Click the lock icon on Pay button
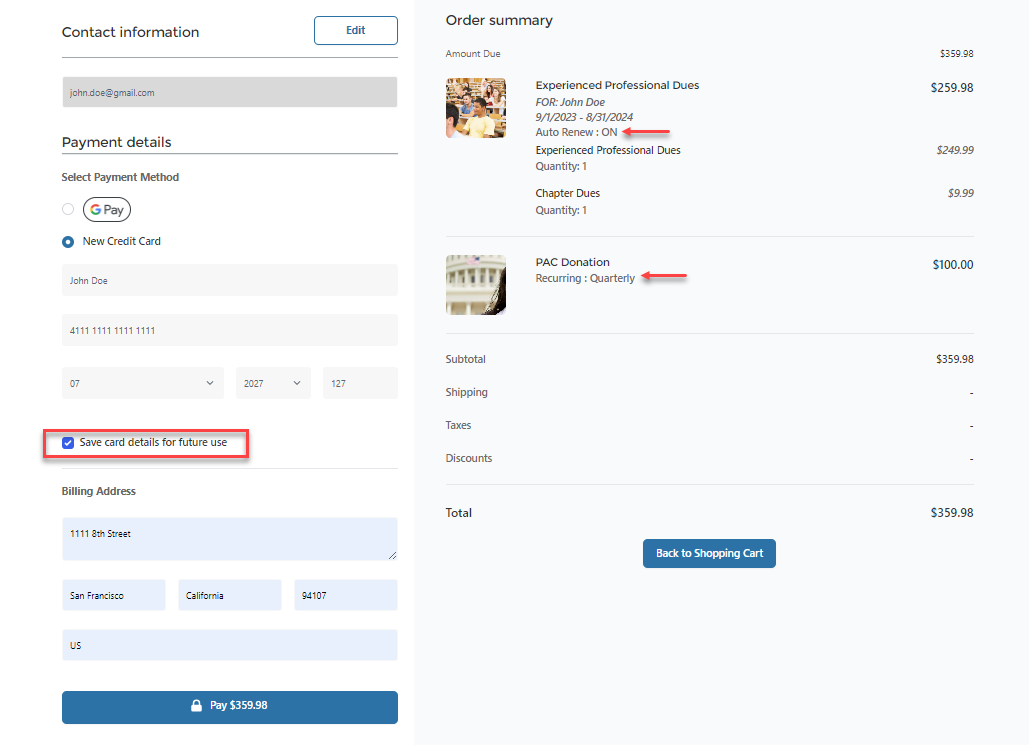This screenshot has height=745, width=1029. coord(197,706)
